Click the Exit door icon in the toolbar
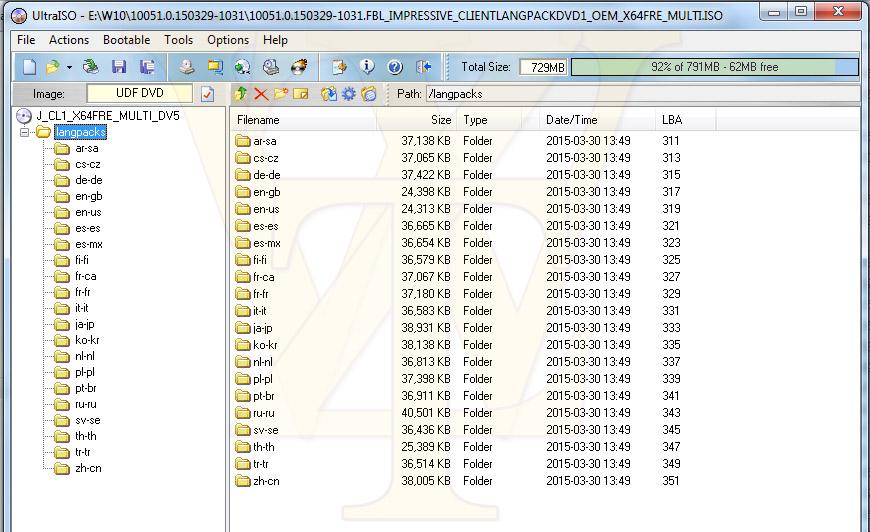Image resolution: width=870 pixels, height=532 pixels. point(423,67)
